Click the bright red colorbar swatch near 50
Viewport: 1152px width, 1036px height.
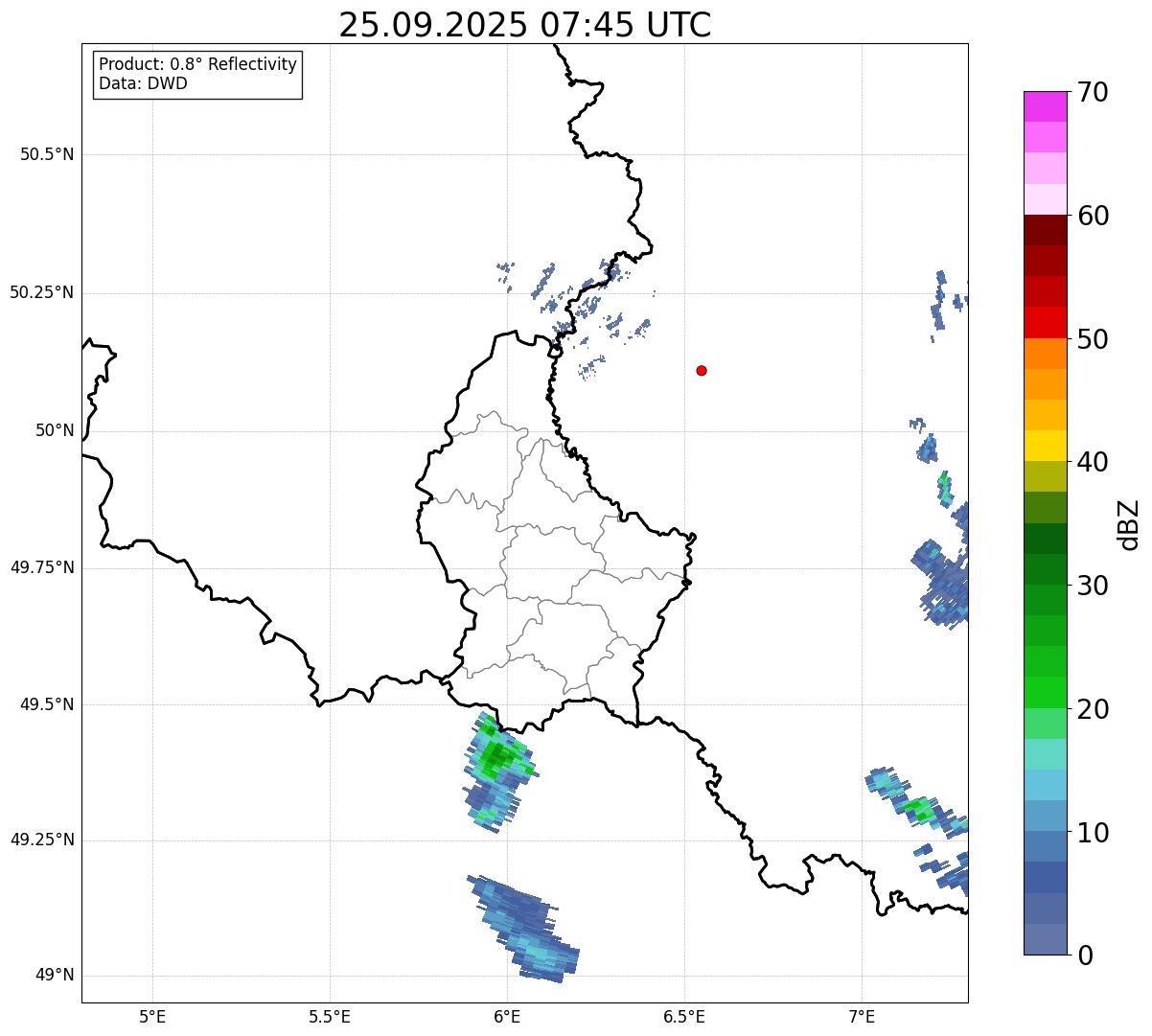(1045, 323)
